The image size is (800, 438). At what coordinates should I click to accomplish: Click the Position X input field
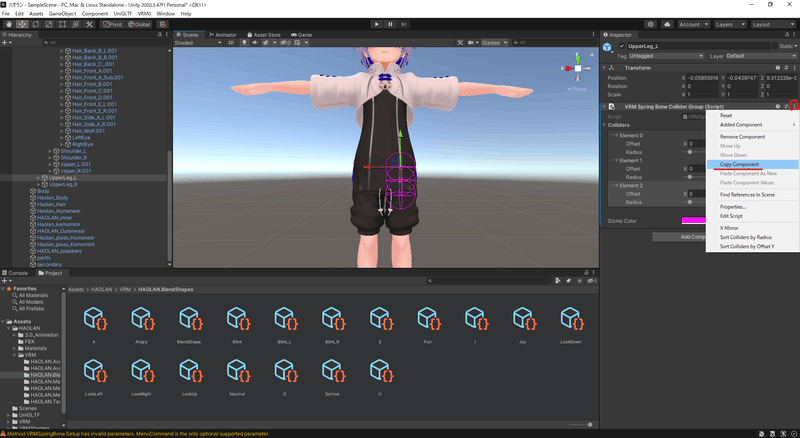[704, 78]
